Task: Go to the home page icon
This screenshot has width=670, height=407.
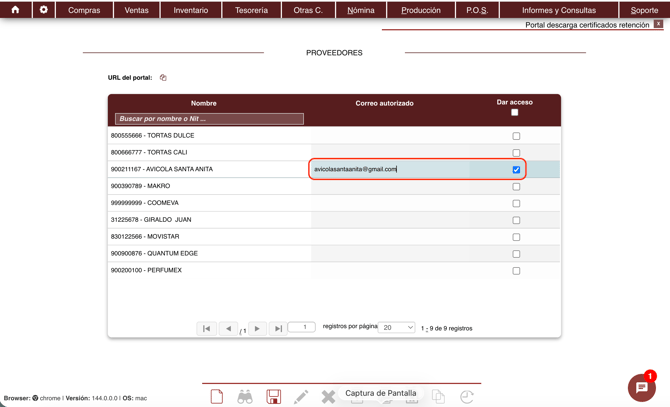Action: coord(15,10)
